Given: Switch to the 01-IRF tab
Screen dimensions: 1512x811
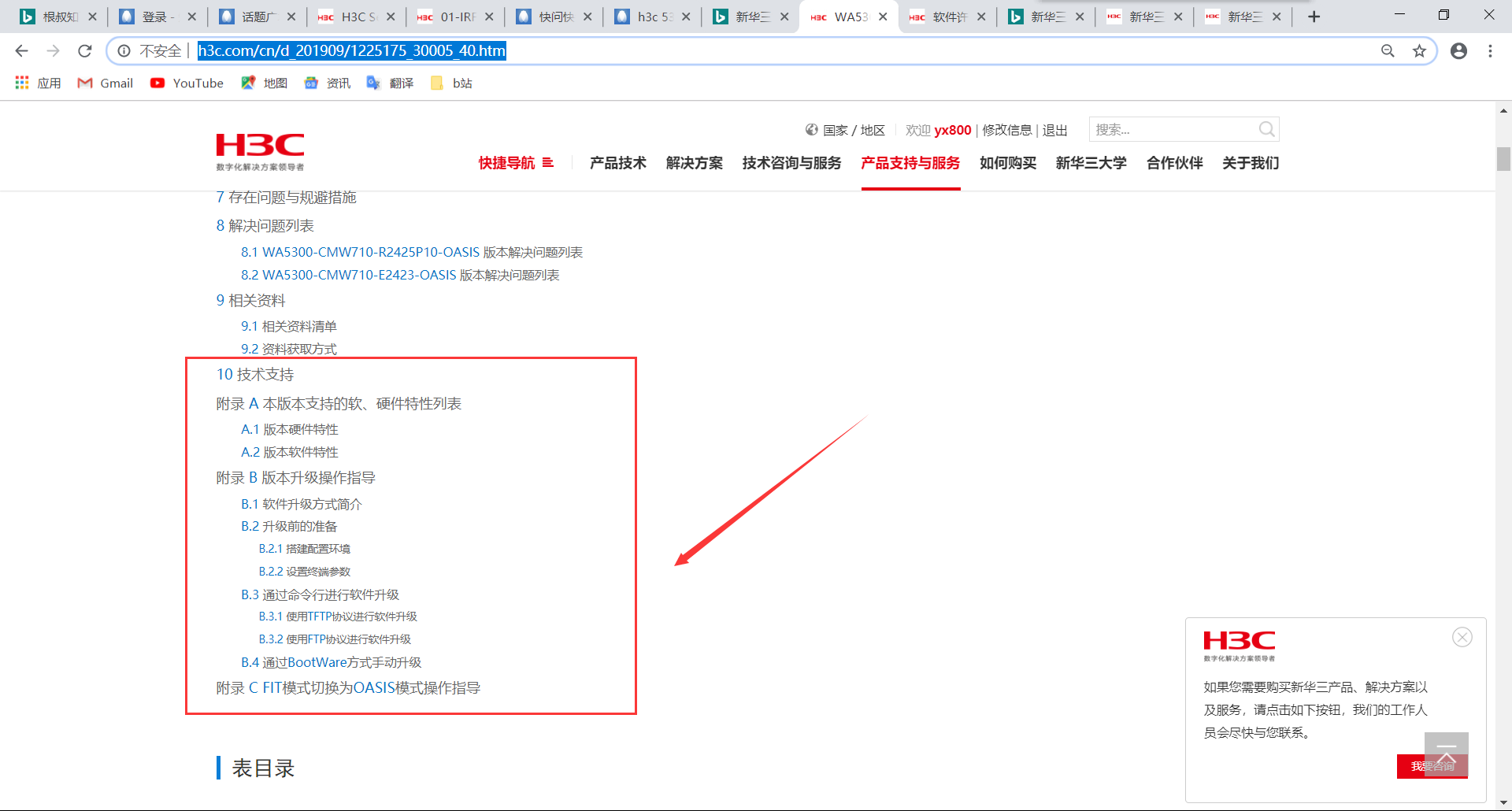Looking at the screenshot, I should (x=455, y=17).
